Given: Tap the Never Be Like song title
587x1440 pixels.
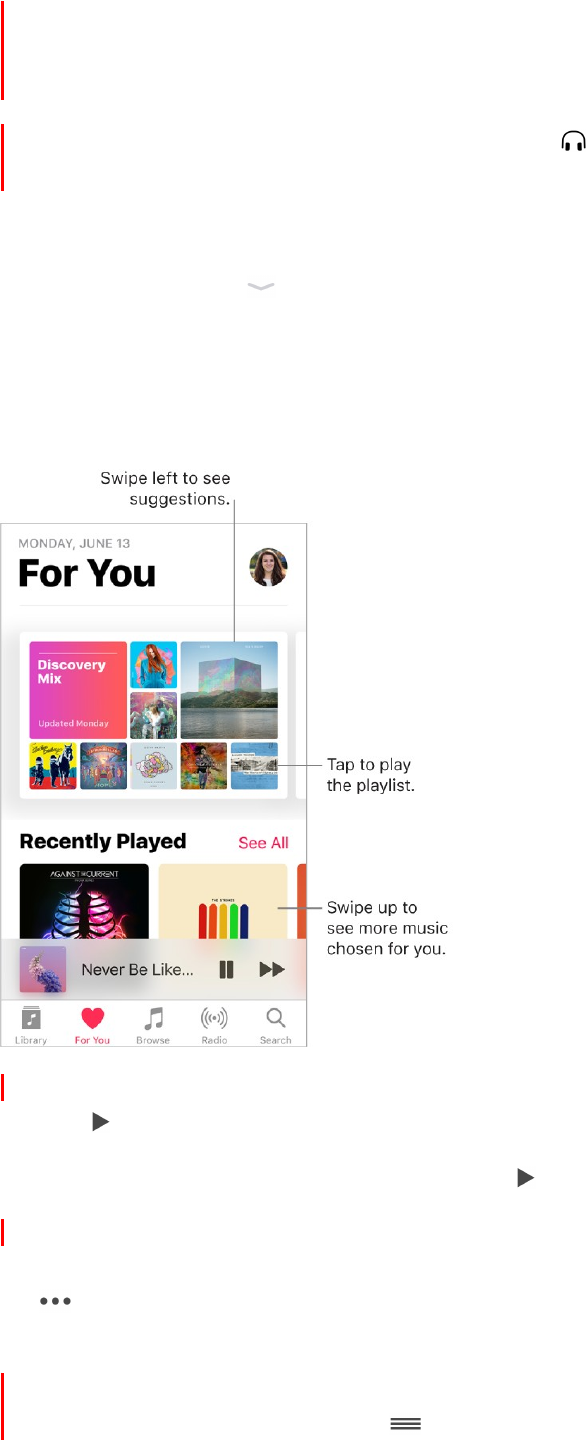Looking at the screenshot, I should click(137, 969).
